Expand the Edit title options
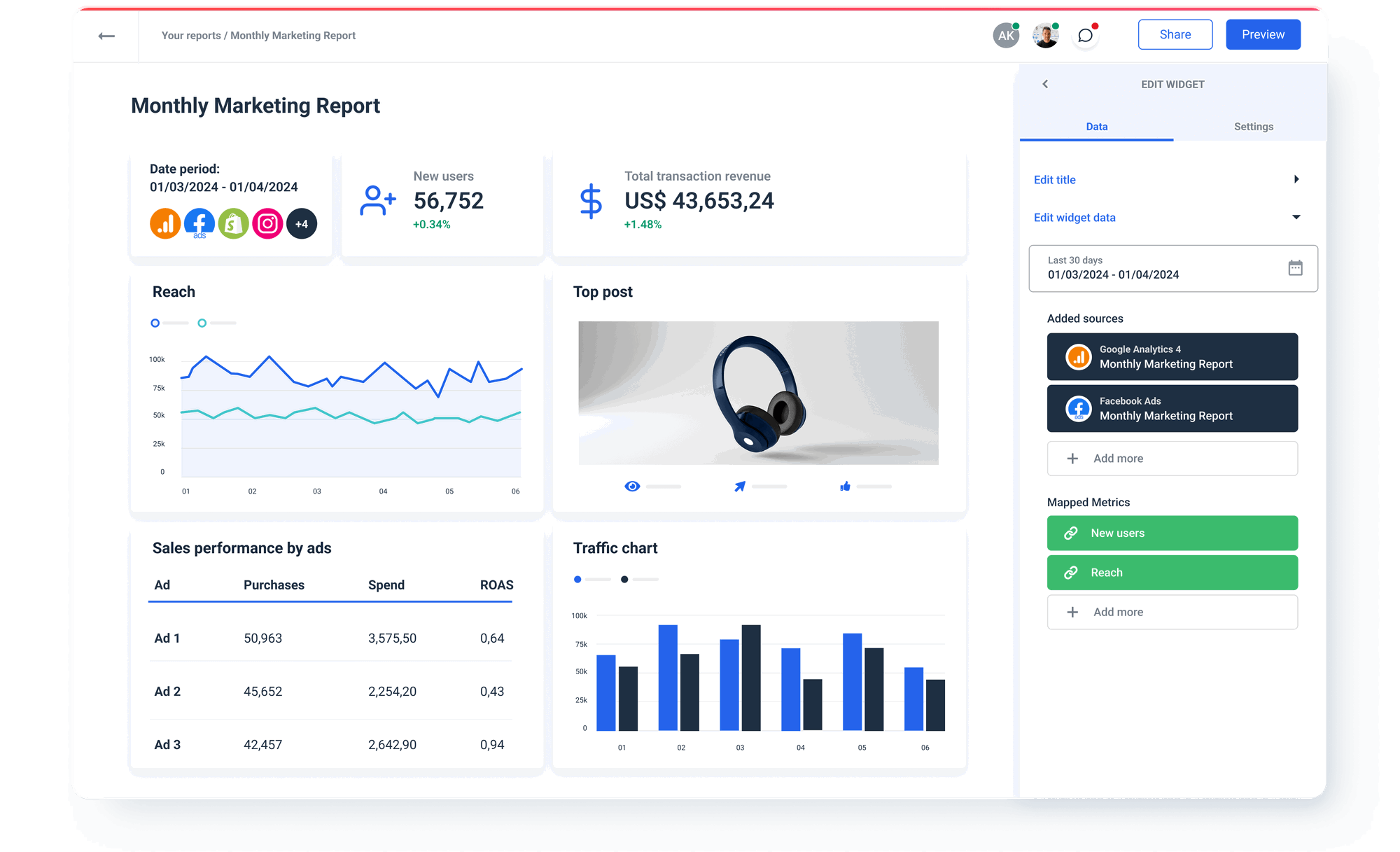 point(1298,179)
